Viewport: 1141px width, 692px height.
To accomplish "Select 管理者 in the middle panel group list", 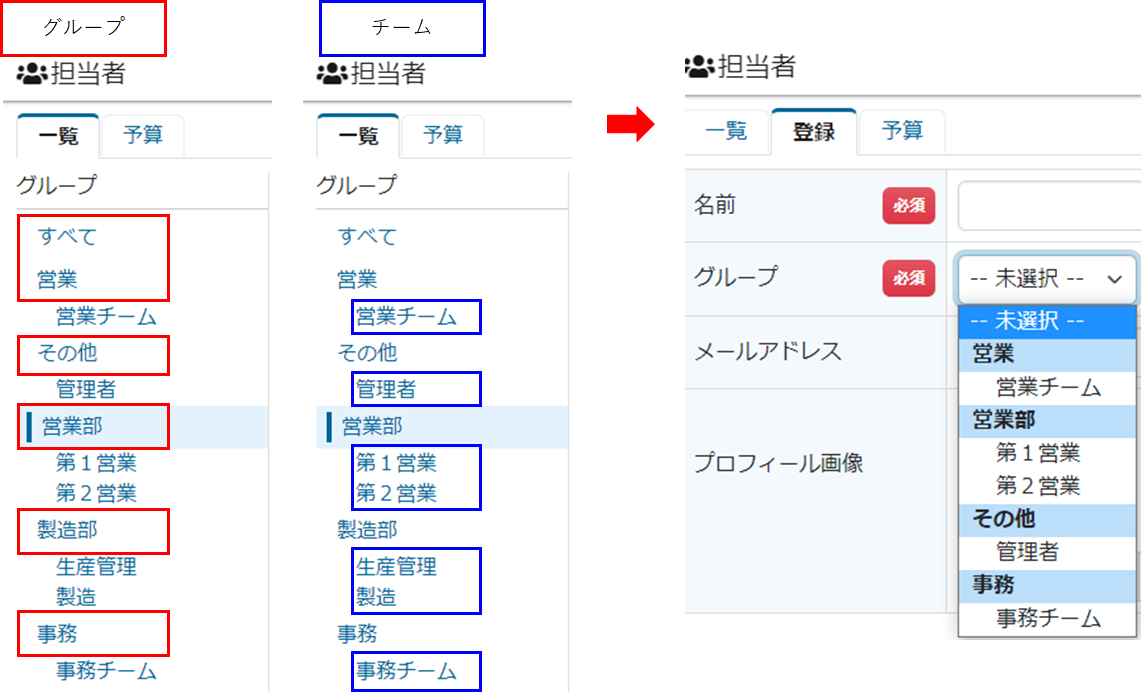I will pyautogui.click(x=386, y=389).
